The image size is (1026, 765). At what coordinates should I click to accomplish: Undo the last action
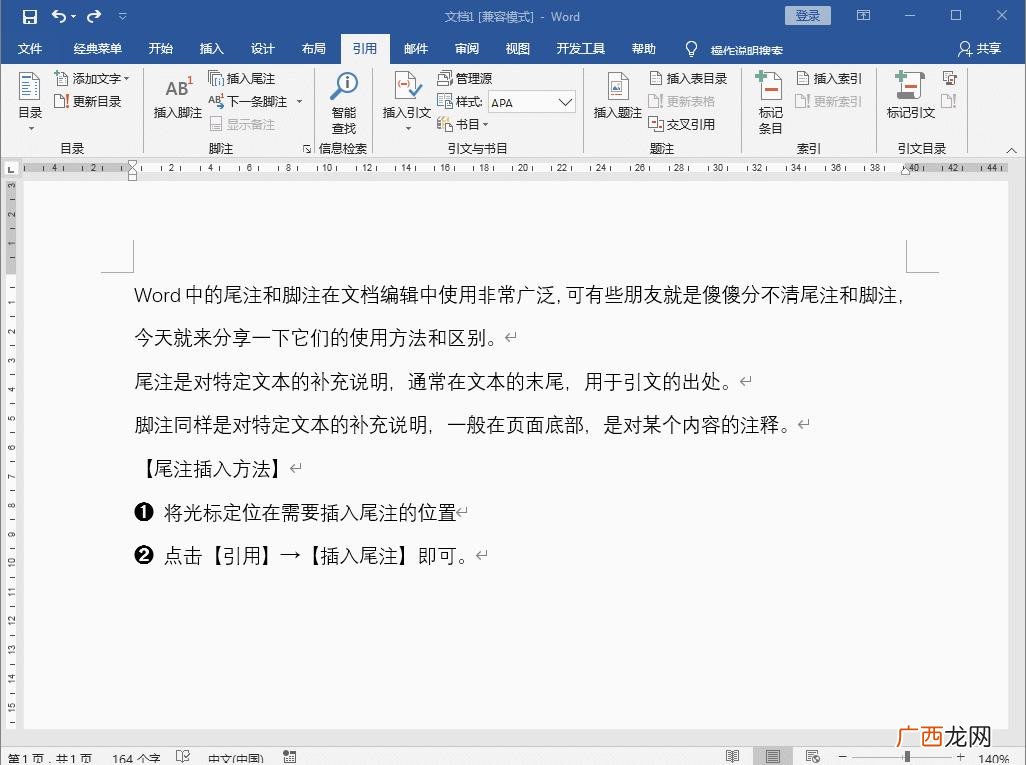pyautogui.click(x=59, y=16)
